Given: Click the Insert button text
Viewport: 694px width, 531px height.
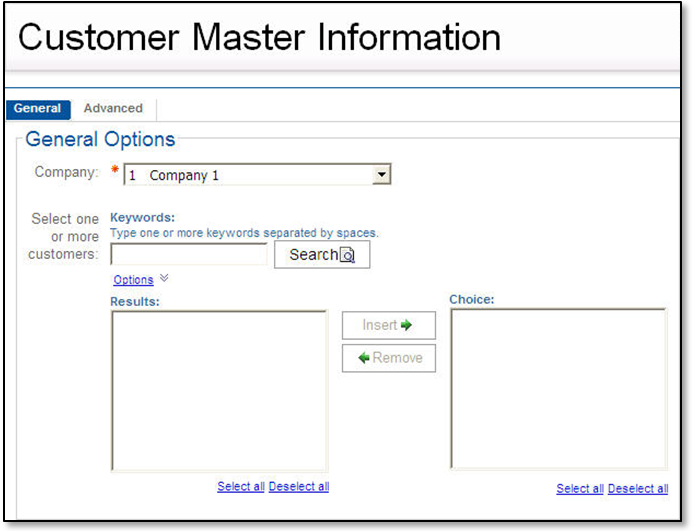Looking at the screenshot, I should 380,325.
